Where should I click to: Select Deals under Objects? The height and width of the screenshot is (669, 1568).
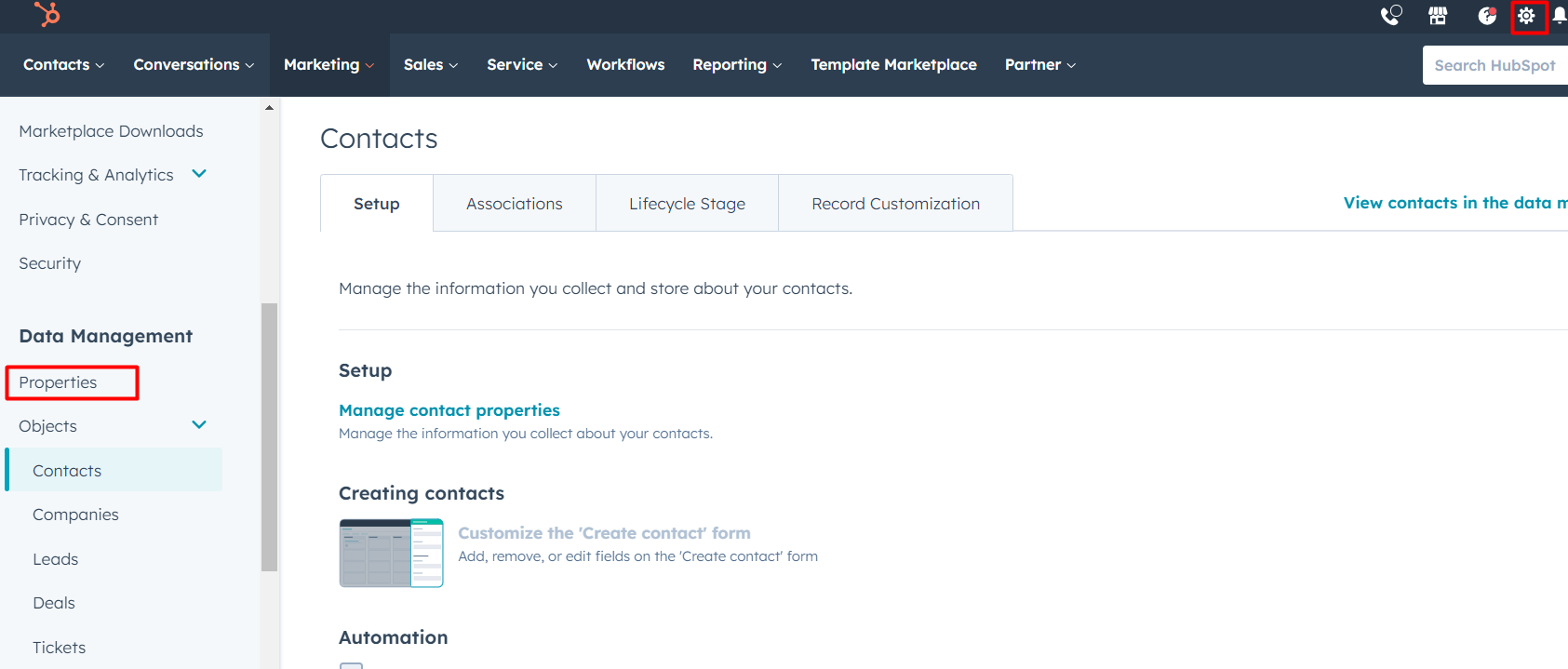(x=54, y=603)
